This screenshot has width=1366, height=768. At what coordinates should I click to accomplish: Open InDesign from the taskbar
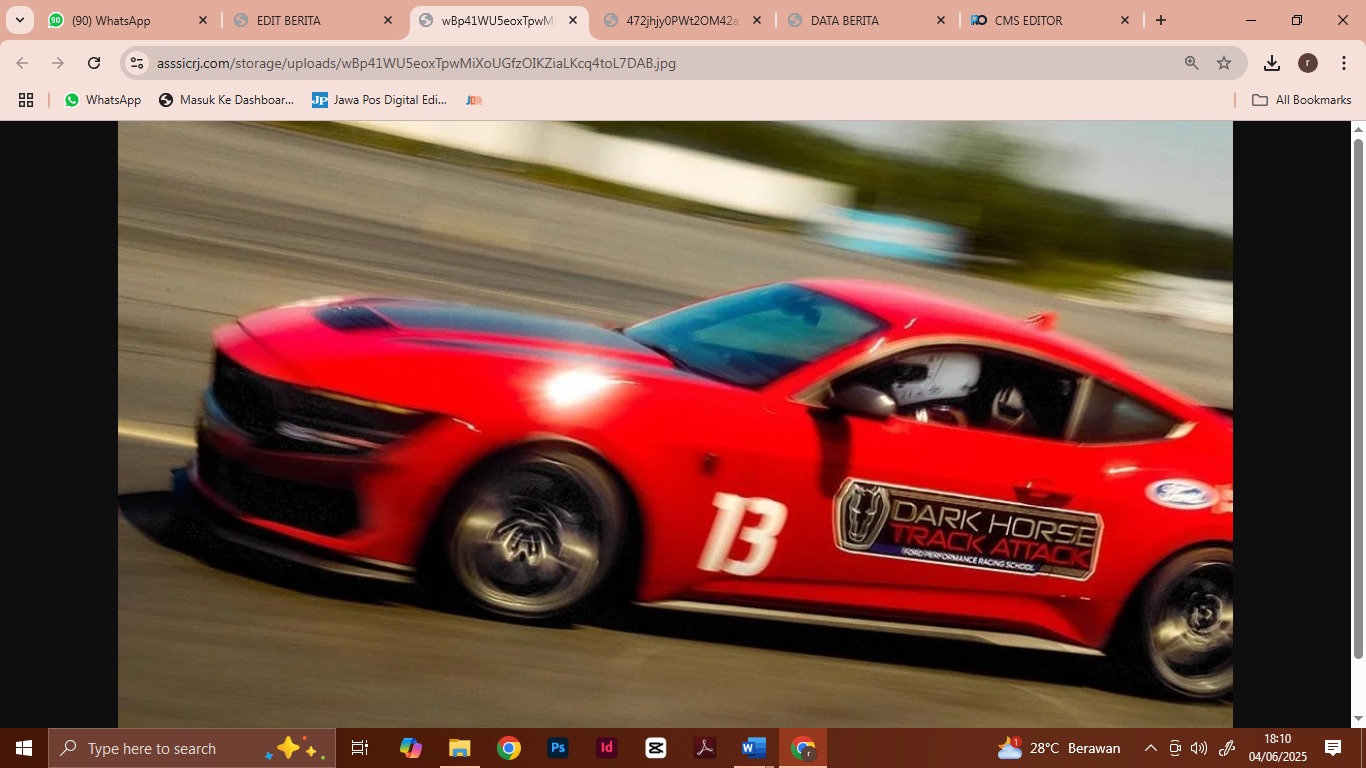tap(606, 748)
